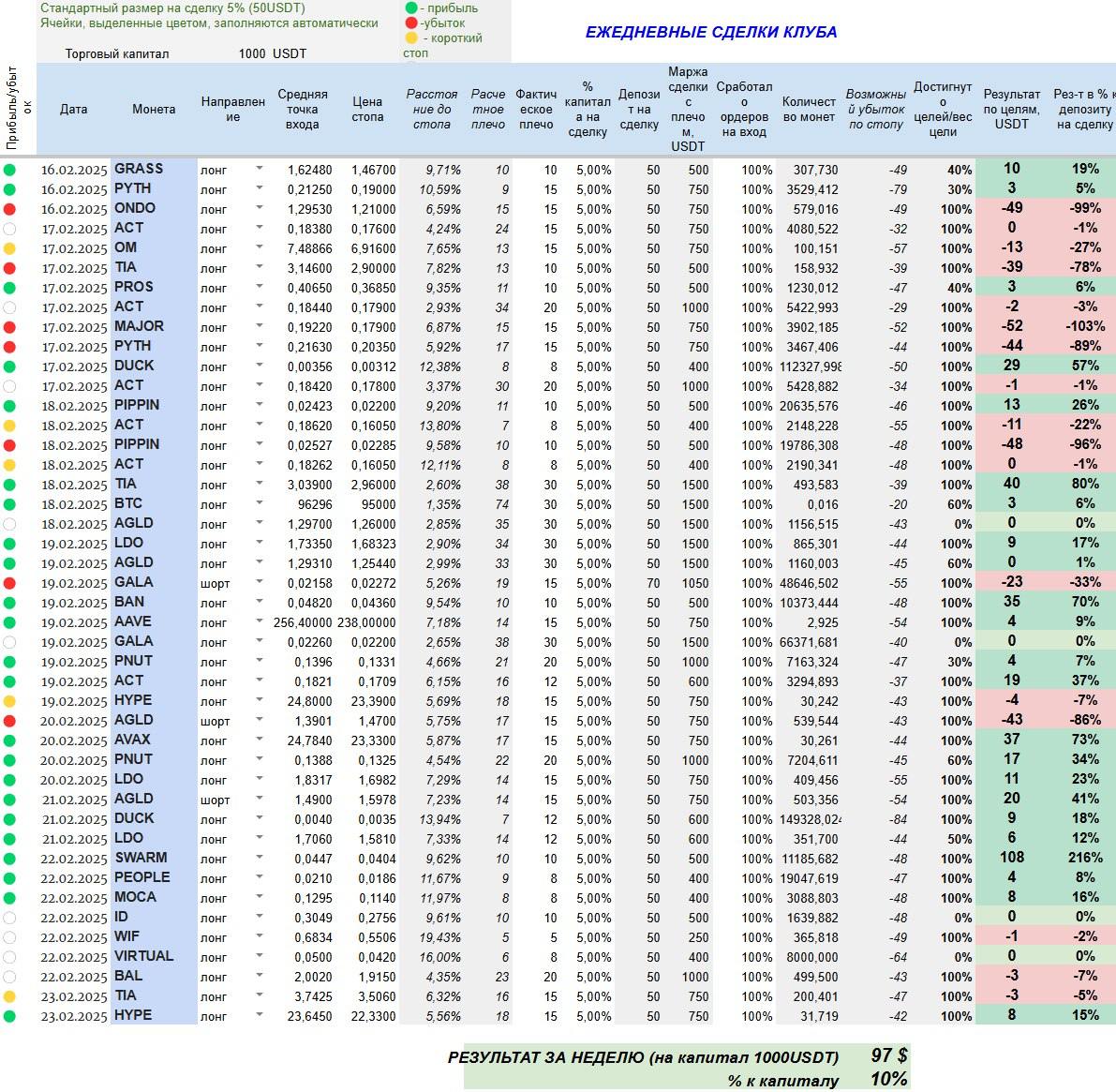Select the red loss dot in the MAJOR row
1116x1092 pixels.
tap(9, 327)
